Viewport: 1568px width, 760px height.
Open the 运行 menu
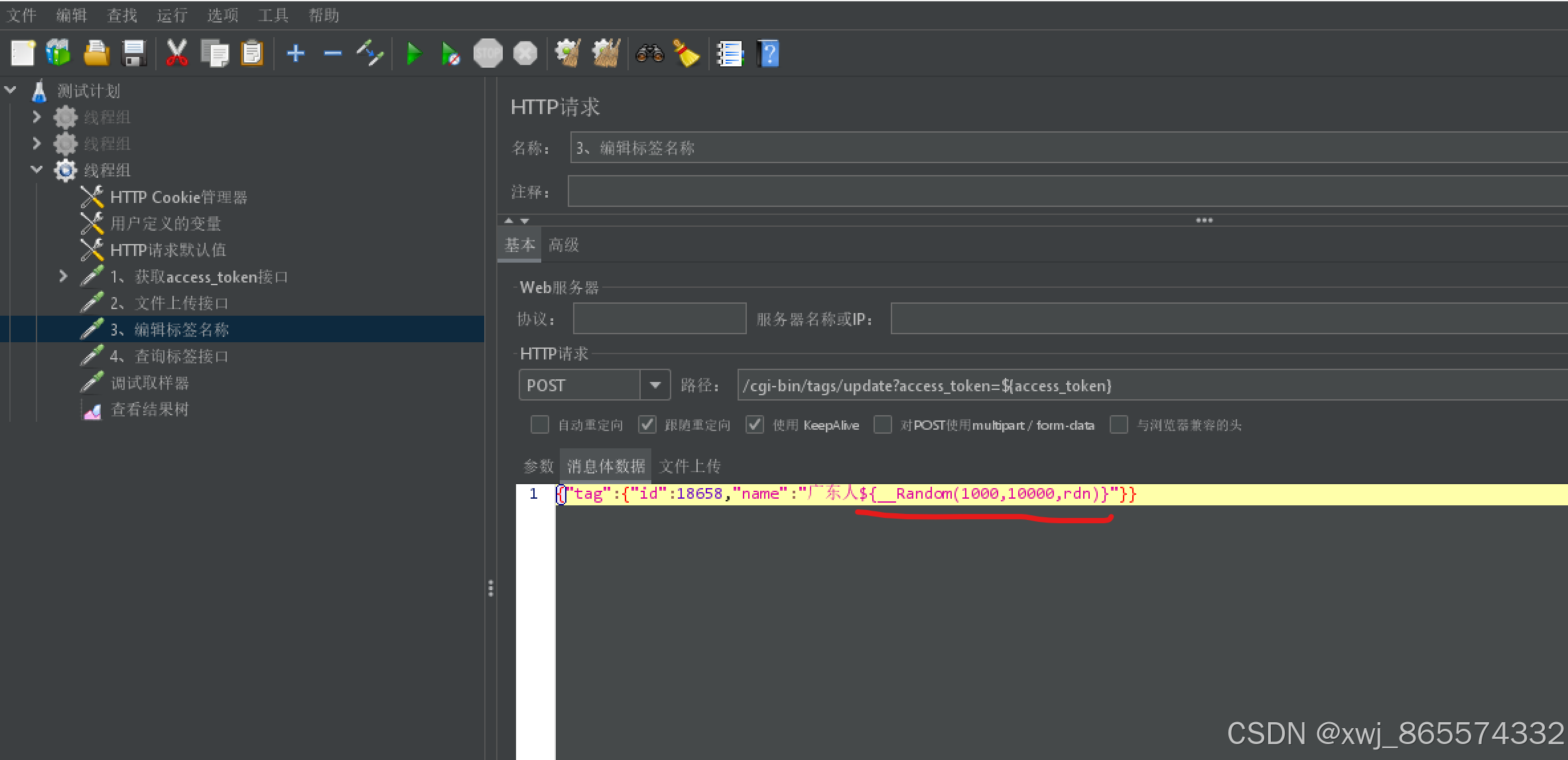172,15
